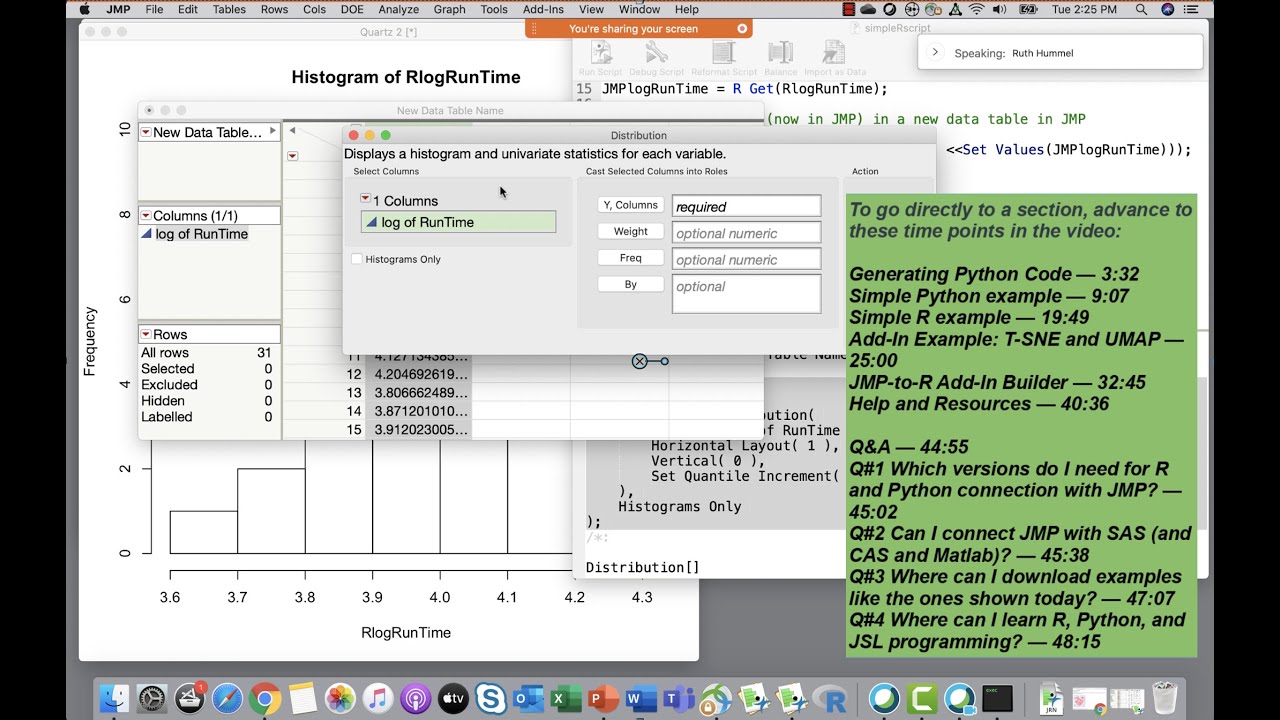Open Photos app in the dock
The width and height of the screenshot is (1280, 720).
tap(340, 698)
